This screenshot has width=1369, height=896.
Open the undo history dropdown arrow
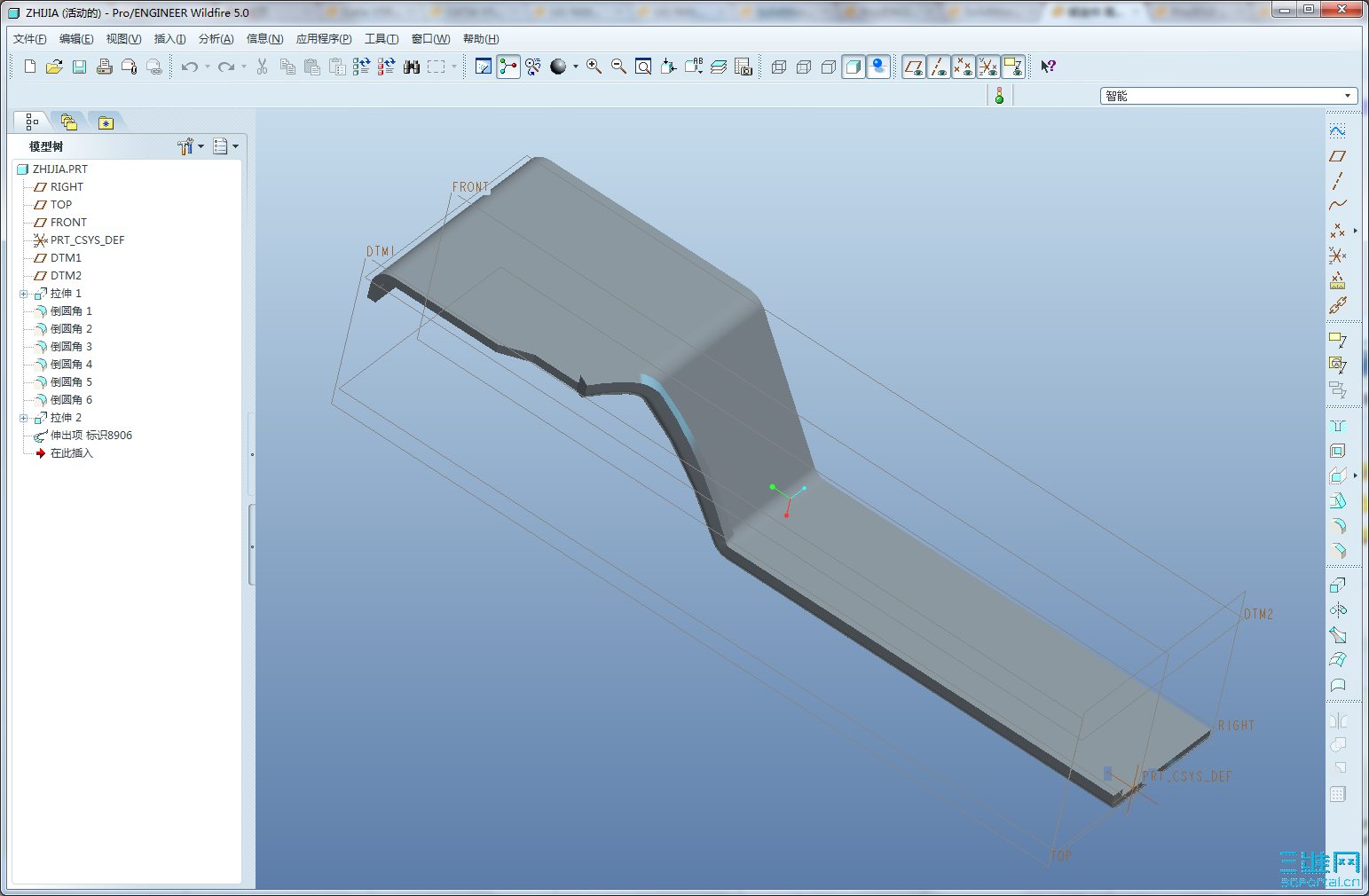pos(208,67)
